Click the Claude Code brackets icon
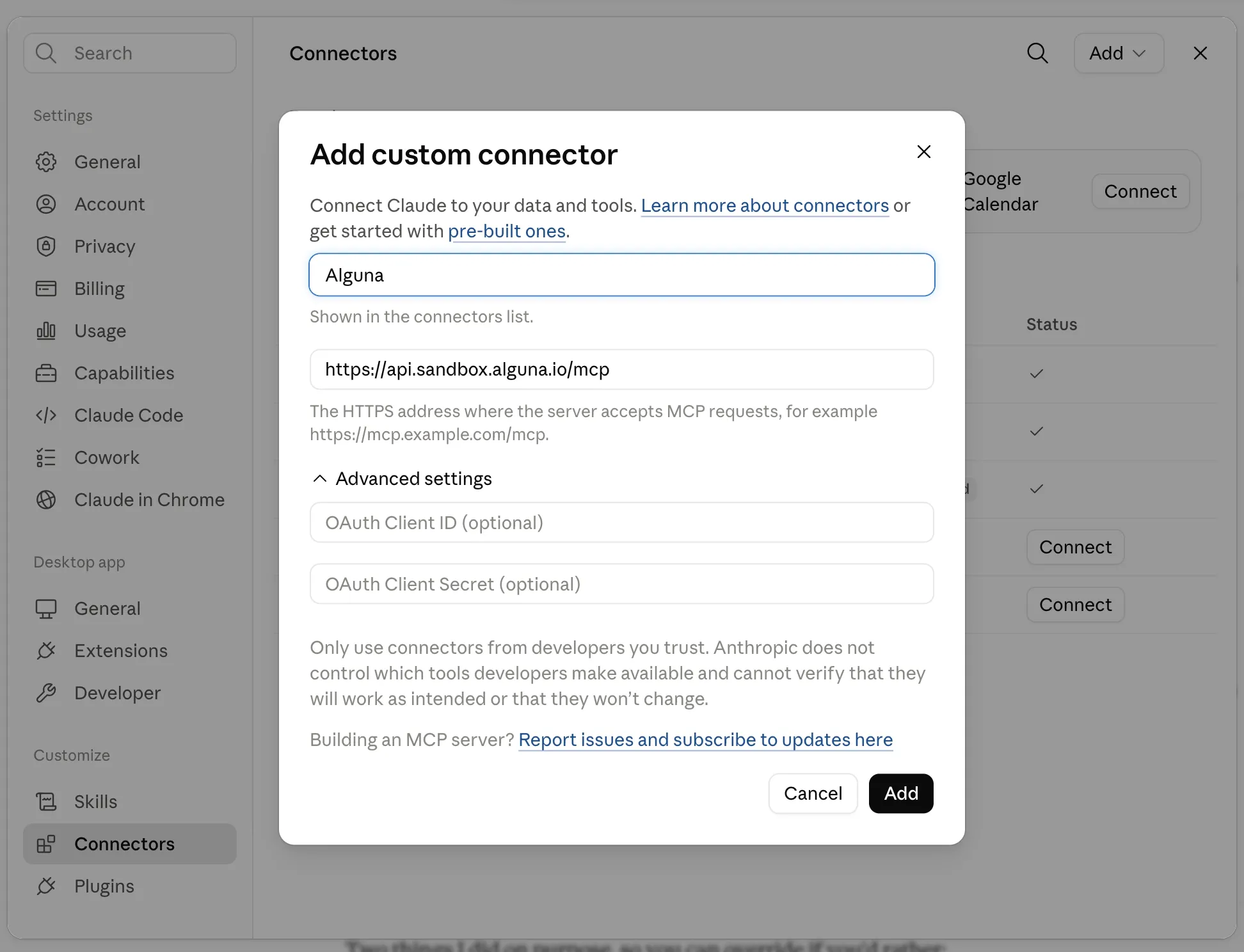 (46, 415)
